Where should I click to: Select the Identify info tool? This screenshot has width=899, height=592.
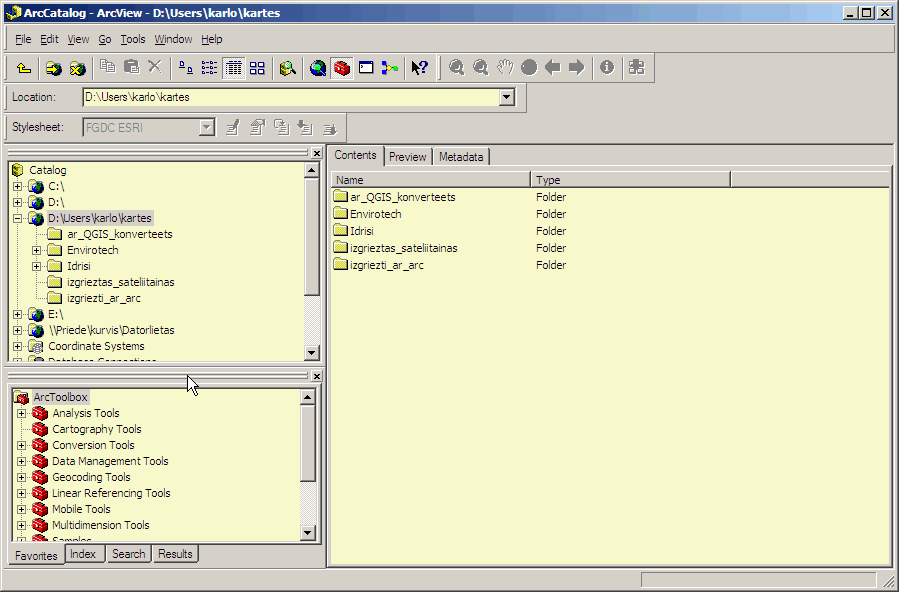[x=607, y=68]
